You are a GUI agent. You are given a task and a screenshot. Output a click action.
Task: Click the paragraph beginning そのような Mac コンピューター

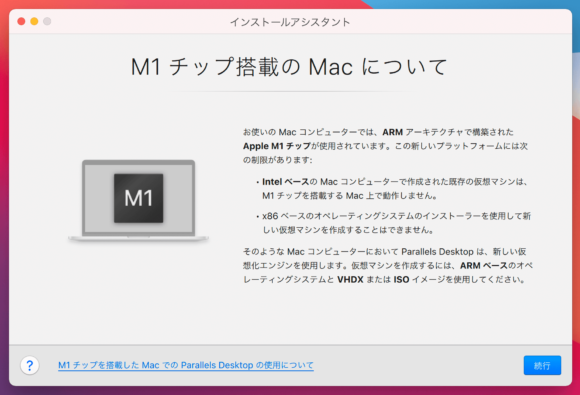(x=388, y=266)
